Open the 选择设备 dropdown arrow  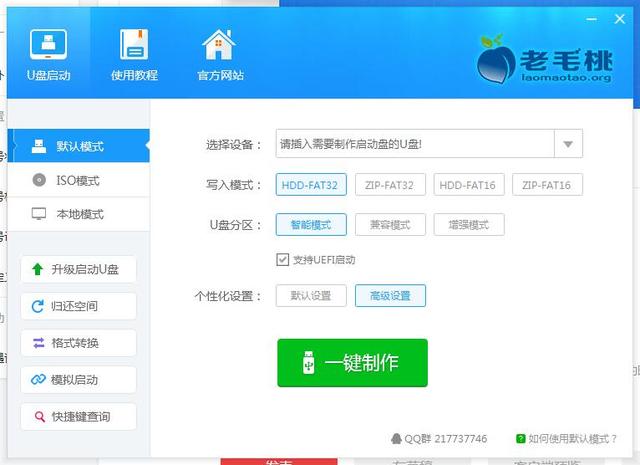coord(568,144)
